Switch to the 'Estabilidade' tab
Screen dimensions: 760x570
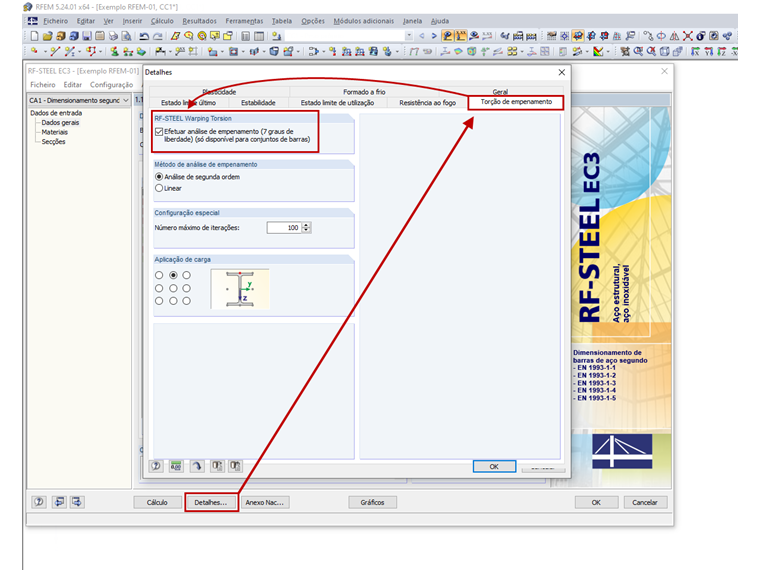[258, 103]
